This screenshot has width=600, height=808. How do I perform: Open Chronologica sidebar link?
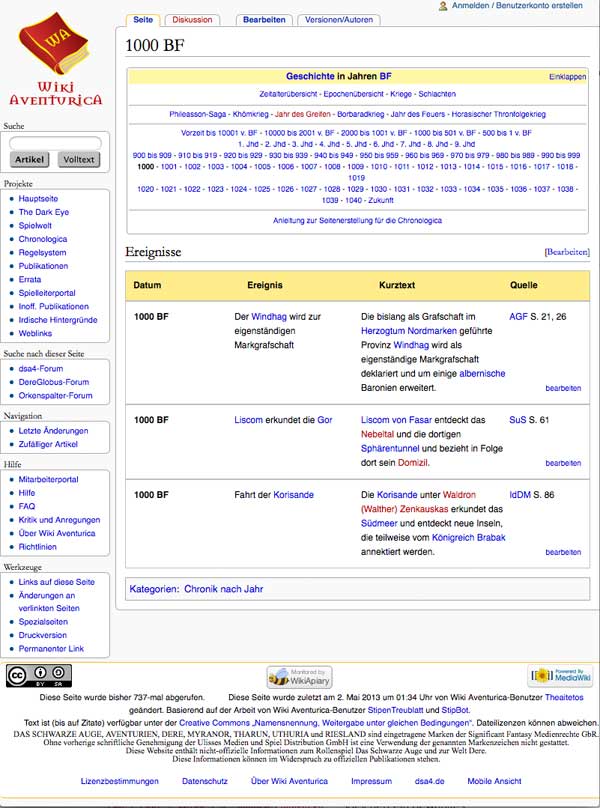point(43,239)
